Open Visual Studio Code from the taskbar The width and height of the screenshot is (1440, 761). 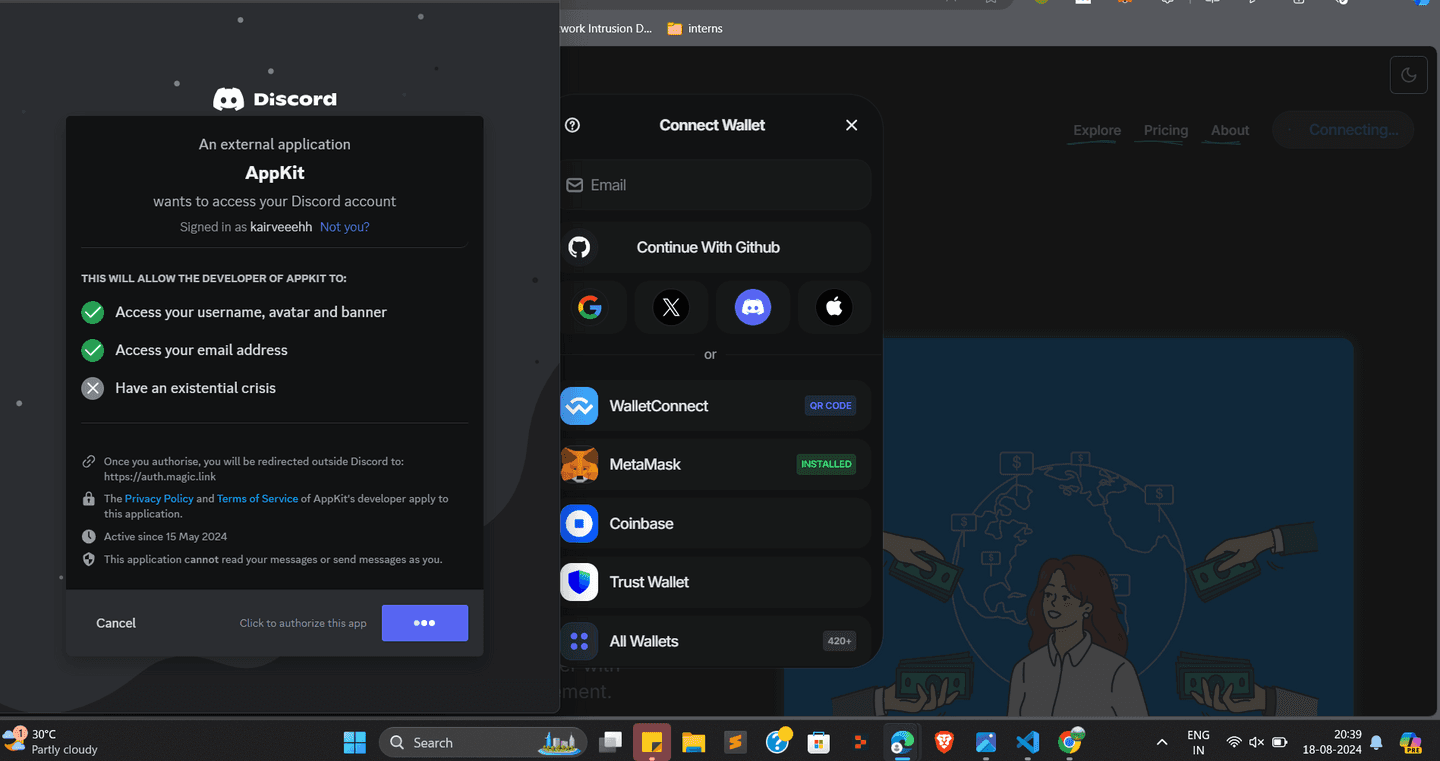click(x=1028, y=742)
